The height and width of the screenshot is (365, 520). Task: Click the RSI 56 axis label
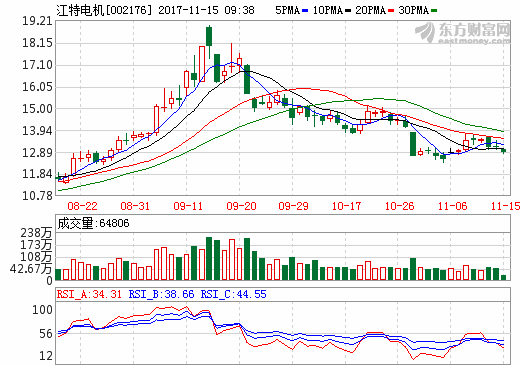[x=46, y=334]
